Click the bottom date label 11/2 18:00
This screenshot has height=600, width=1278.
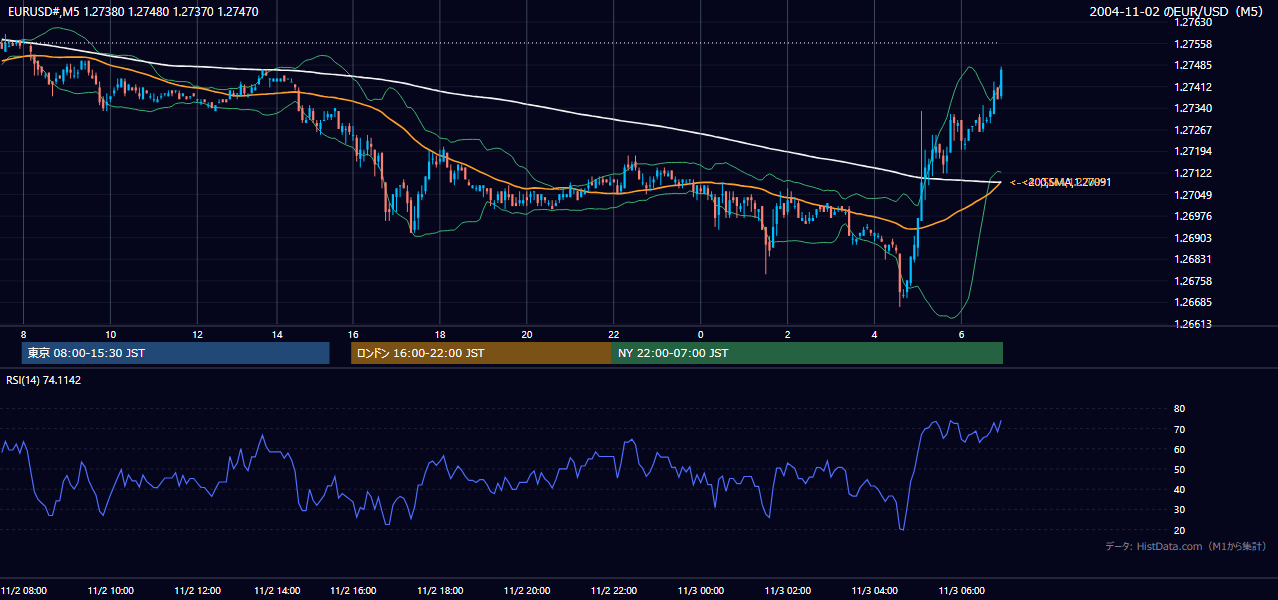pyautogui.click(x=440, y=590)
